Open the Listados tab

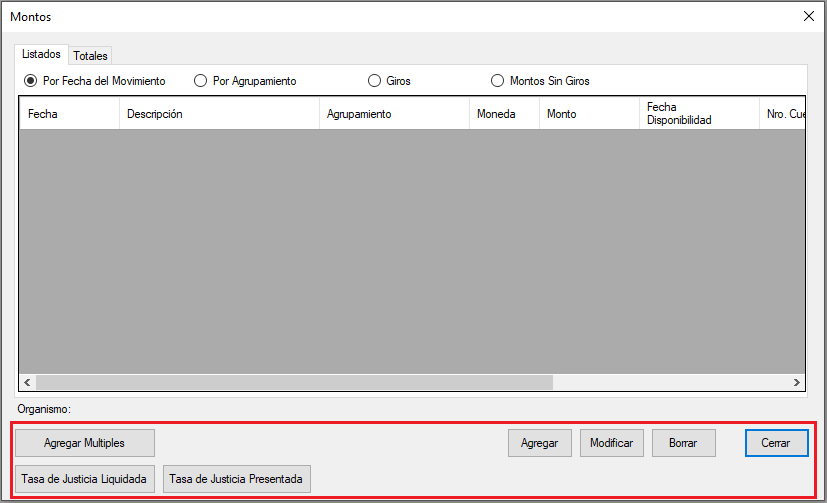[x=41, y=54]
